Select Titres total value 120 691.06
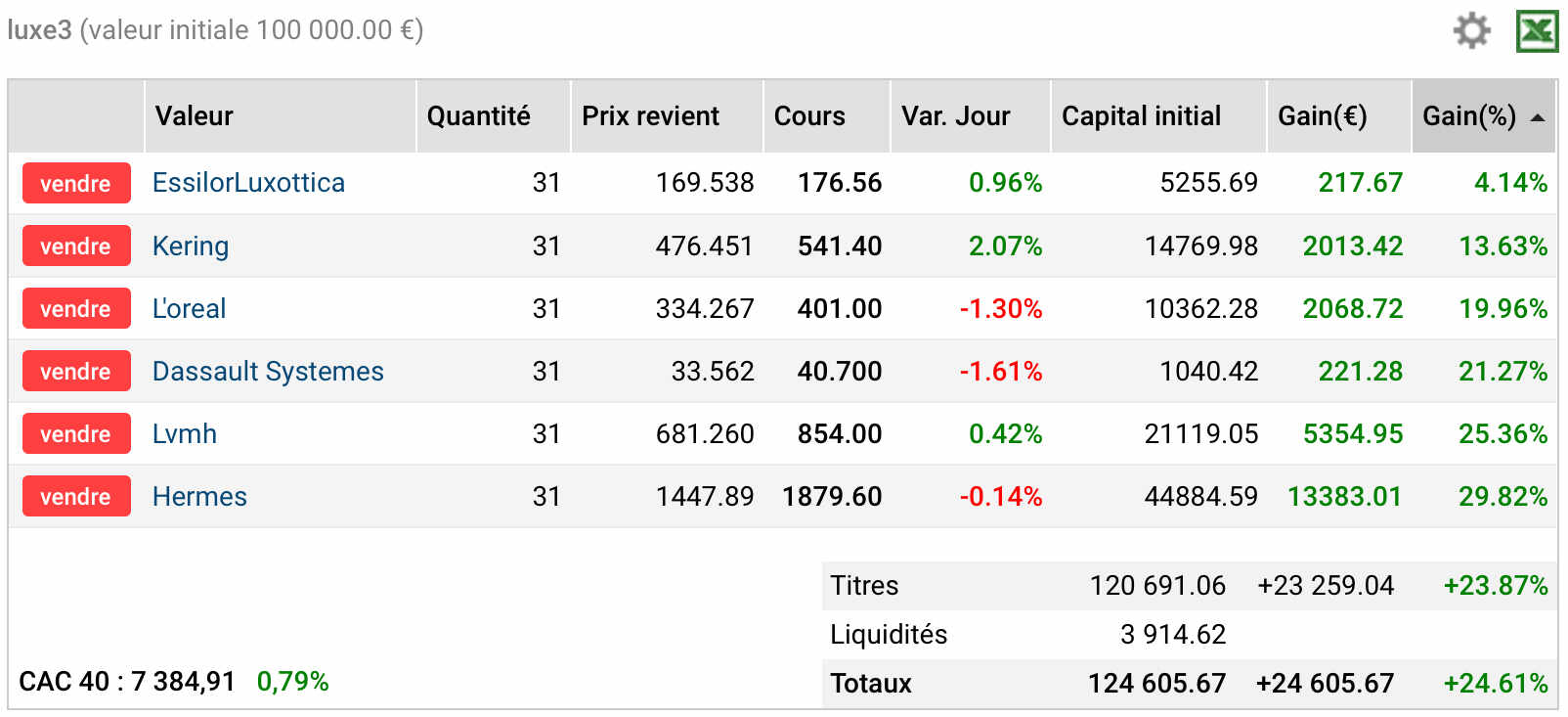Image resolution: width=1568 pixels, height=717 pixels. (1157, 585)
